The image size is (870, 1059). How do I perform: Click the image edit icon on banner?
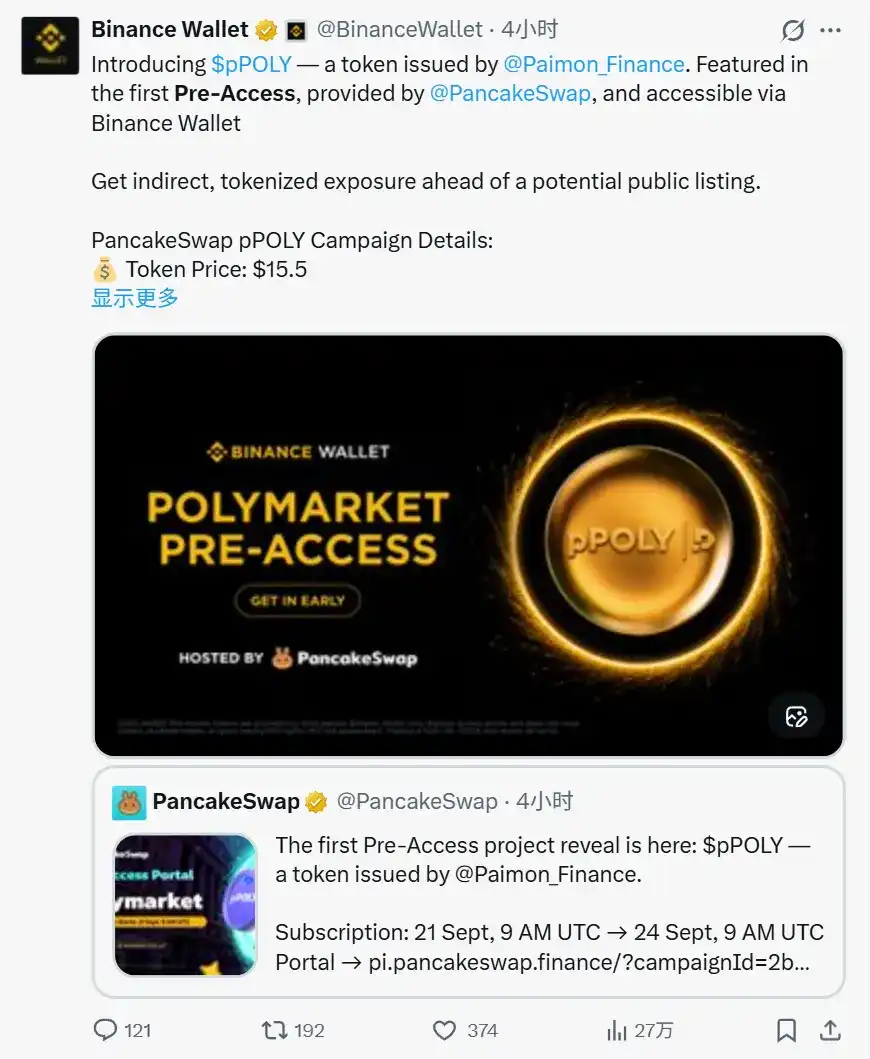[x=796, y=717]
